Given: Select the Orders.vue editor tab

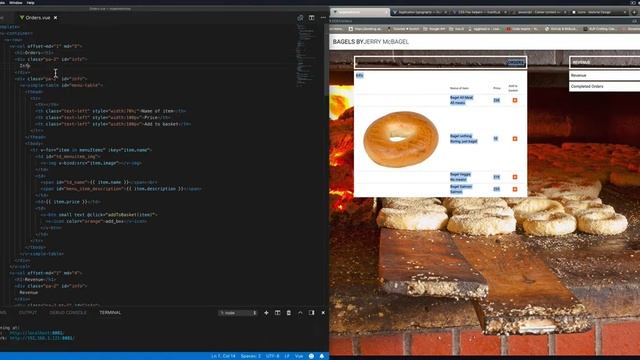Looking at the screenshot, I should click(38, 18).
